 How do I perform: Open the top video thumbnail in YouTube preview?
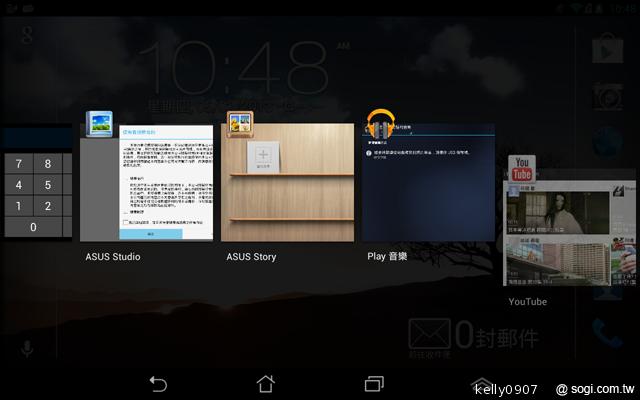(558, 213)
